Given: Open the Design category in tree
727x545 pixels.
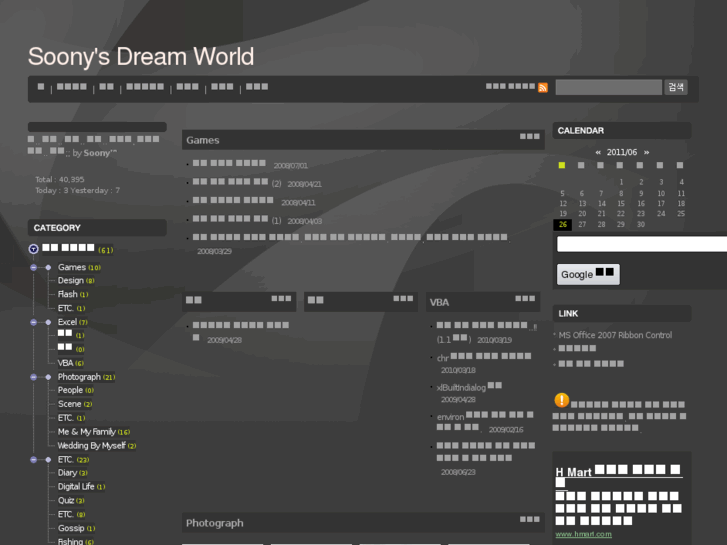Looking at the screenshot, I should 70,281.
